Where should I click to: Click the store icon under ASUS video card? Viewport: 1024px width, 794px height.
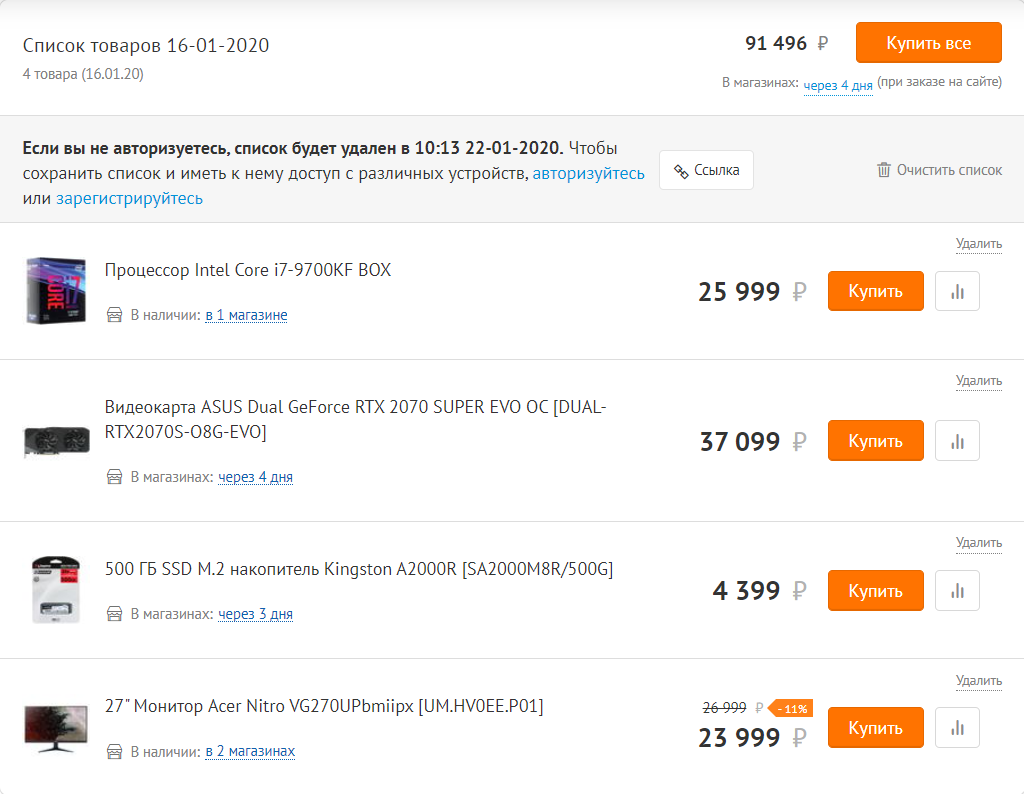point(115,477)
